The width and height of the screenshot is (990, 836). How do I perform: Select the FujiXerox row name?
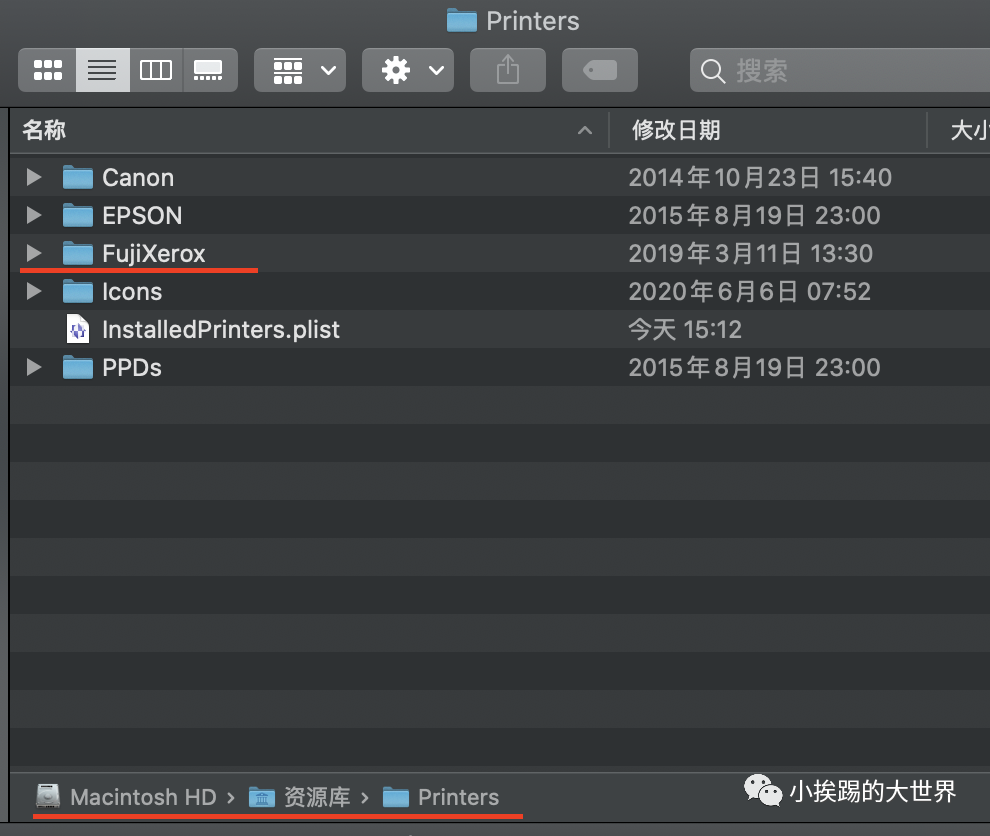153,254
